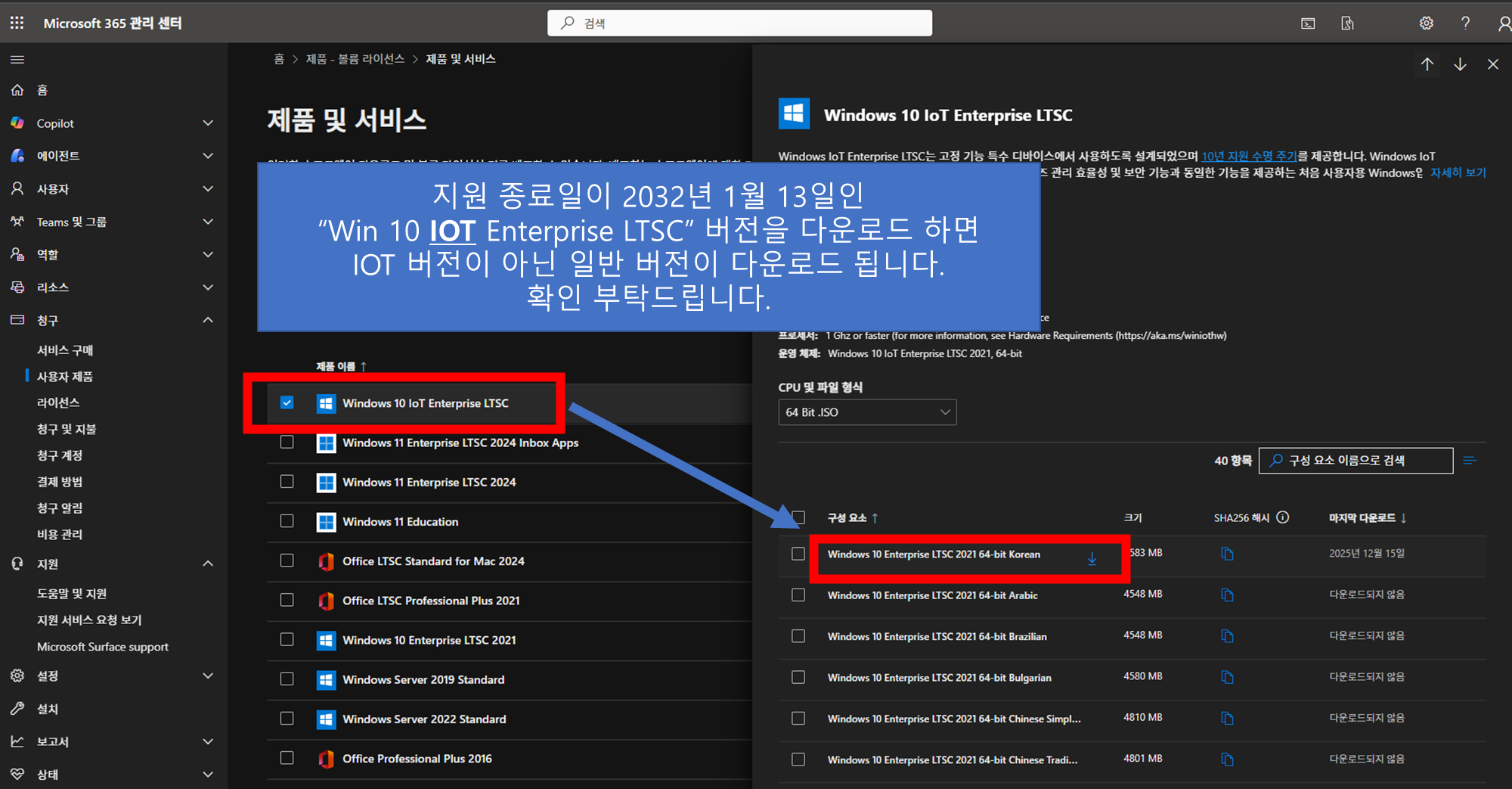Open the help question mark icon

coord(1465,23)
